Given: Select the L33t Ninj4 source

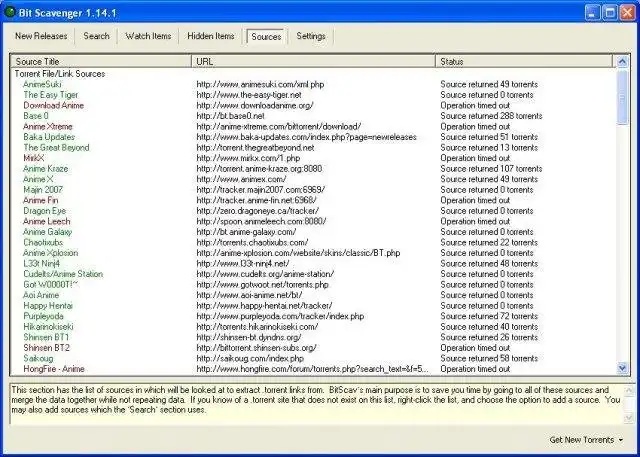Looking at the screenshot, I should pyautogui.click(x=42, y=264).
